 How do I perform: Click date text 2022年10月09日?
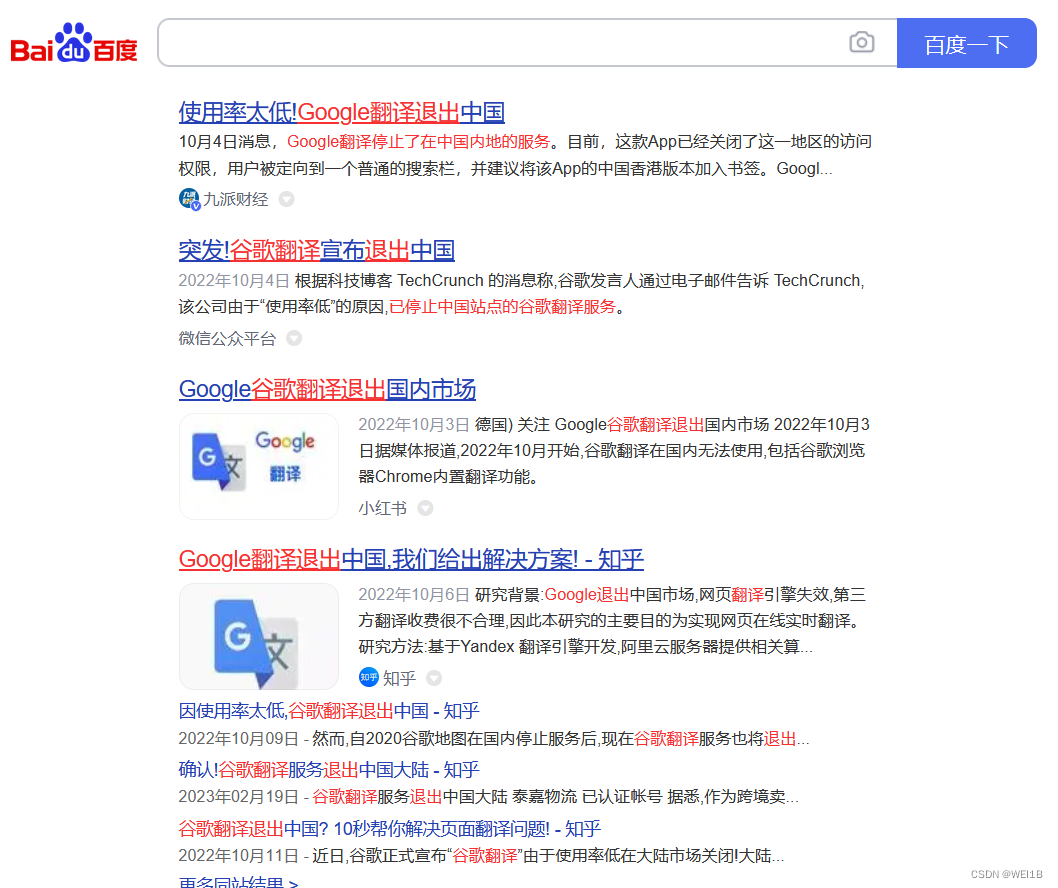coord(238,739)
